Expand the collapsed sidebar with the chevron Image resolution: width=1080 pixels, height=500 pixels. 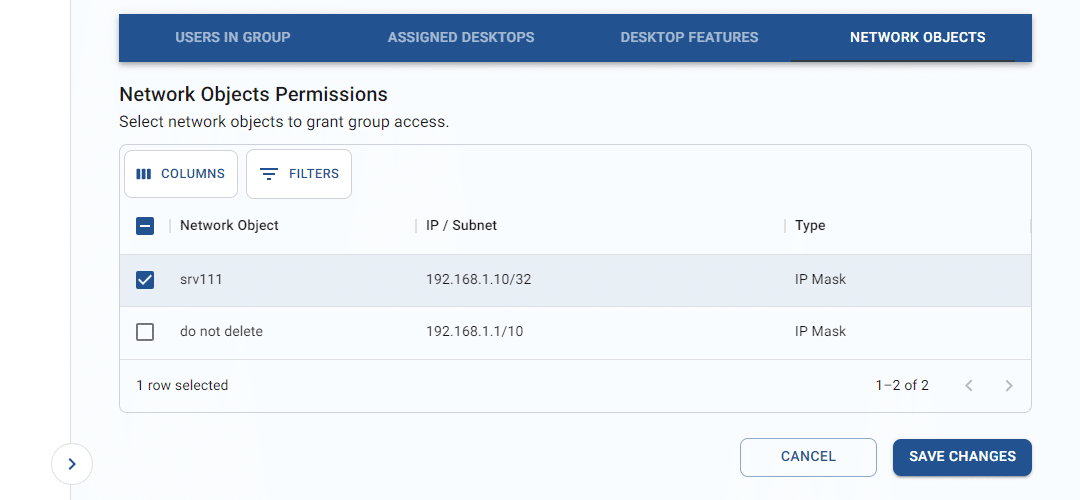click(72, 464)
